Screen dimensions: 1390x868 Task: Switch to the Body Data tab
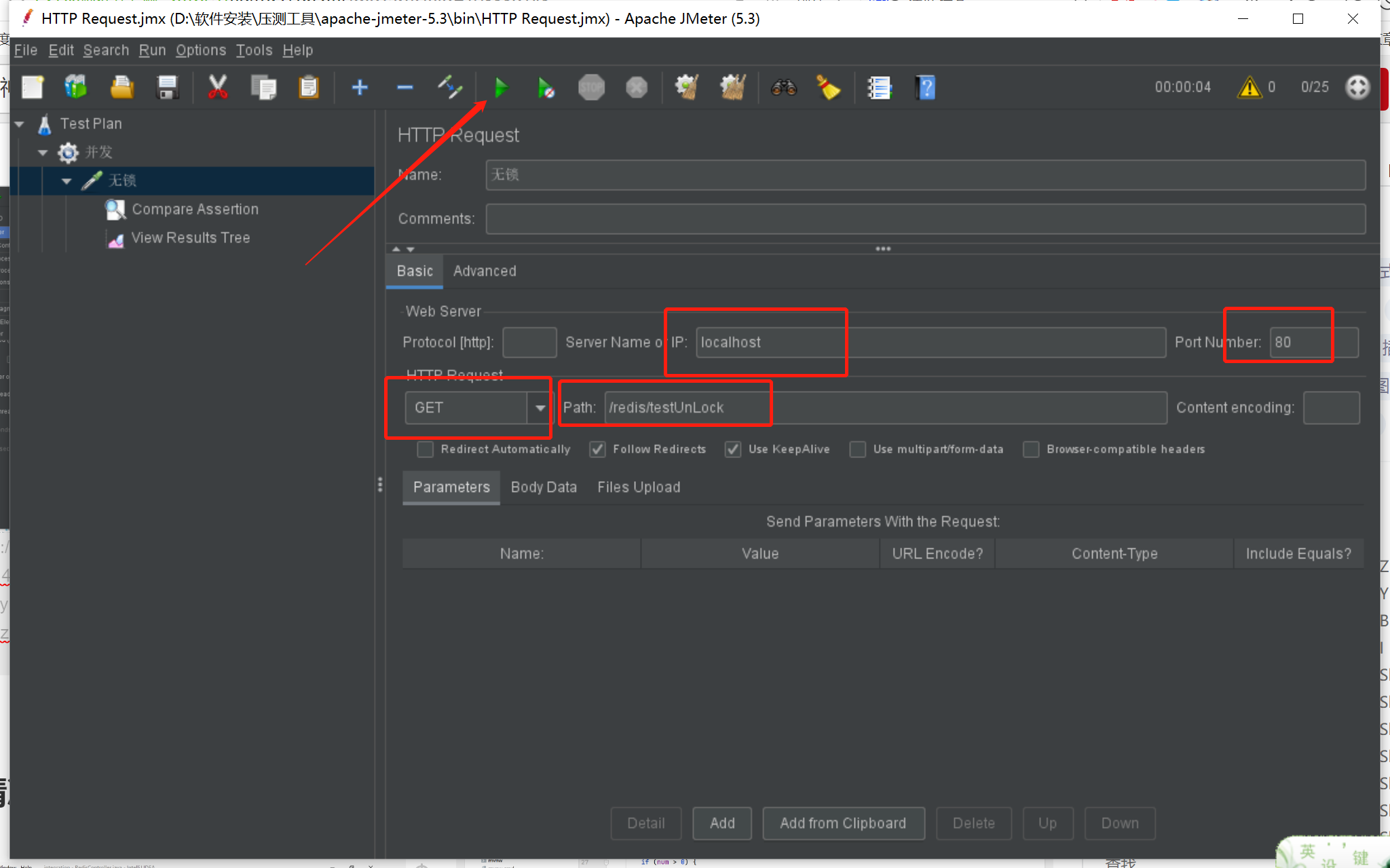coord(544,487)
